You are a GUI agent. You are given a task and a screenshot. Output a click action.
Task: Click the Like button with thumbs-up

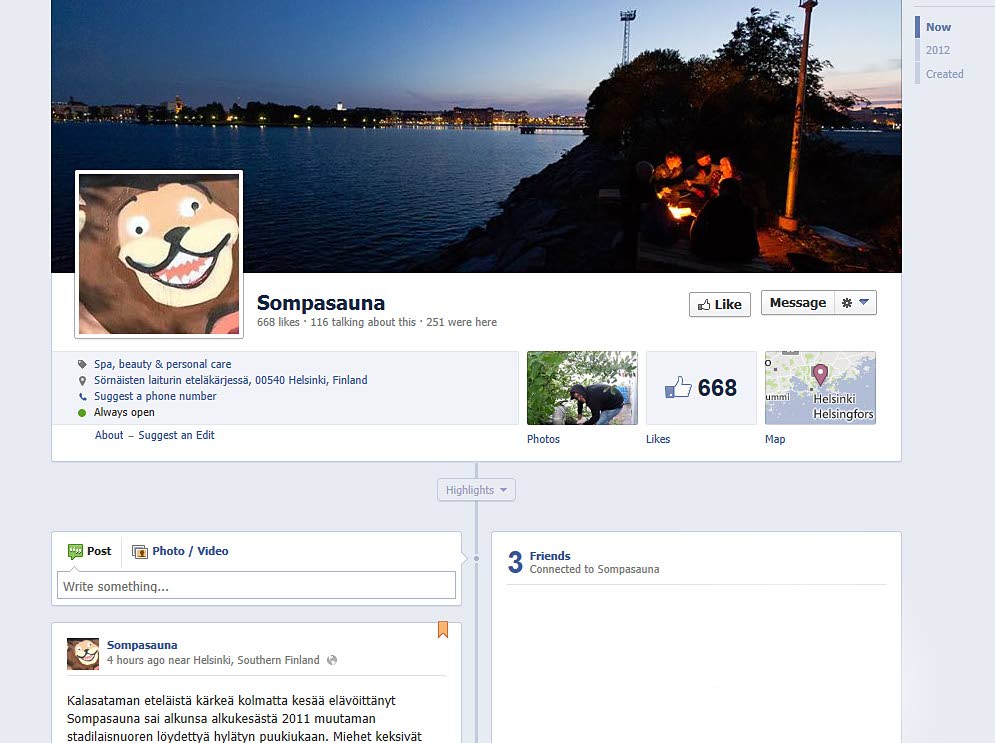(720, 304)
